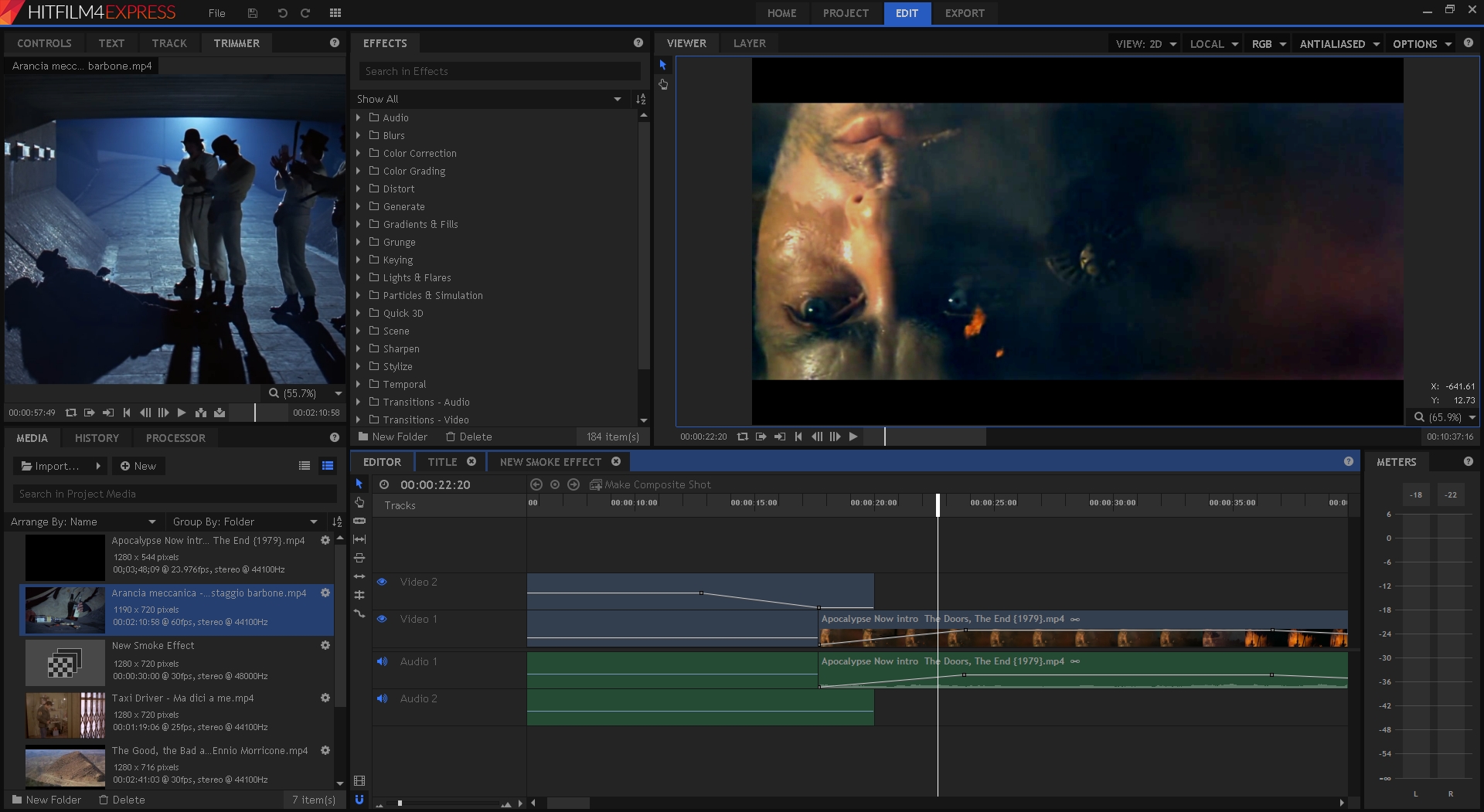Open settings gear for New Smoke Effect
Image resolution: width=1484 pixels, height=812 pixels.
(325, 645)
